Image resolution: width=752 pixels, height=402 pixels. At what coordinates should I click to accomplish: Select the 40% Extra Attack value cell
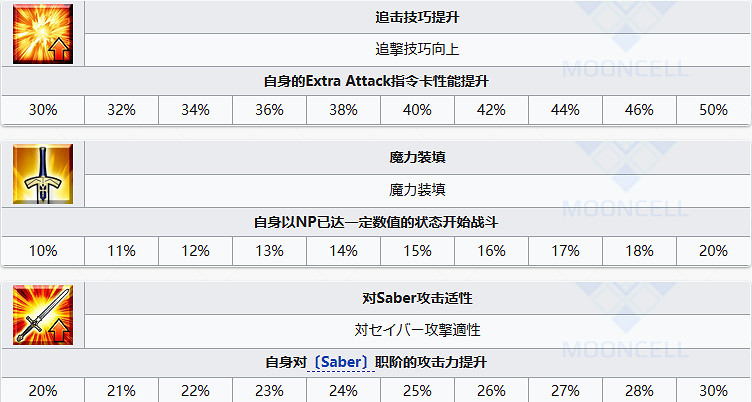[x=417, y=110]
